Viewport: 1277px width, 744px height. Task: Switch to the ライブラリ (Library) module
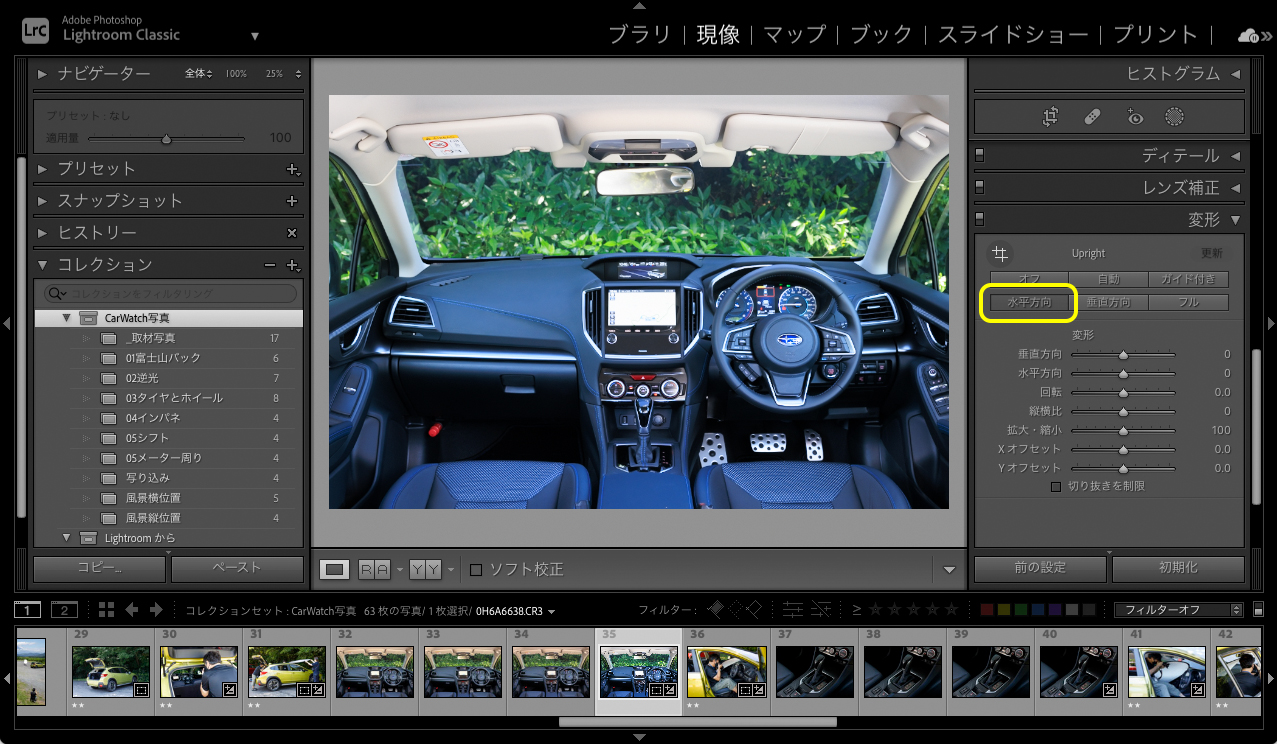coord(640,34)
